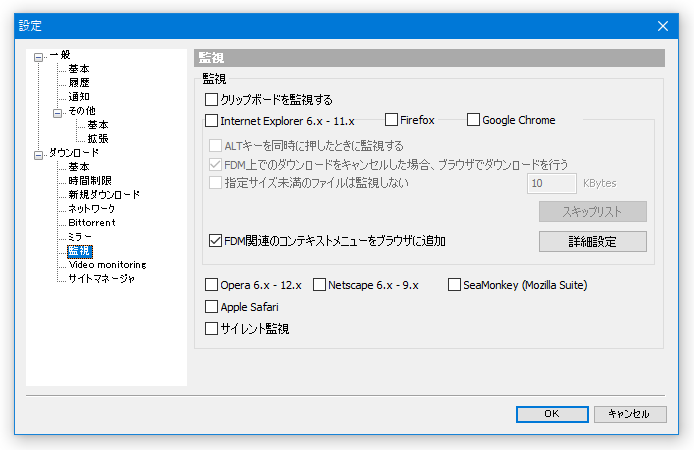694x450 pixels.
Task: Open ネットワーク settings page
Action: pyautogui.click(x=92, y=208)
